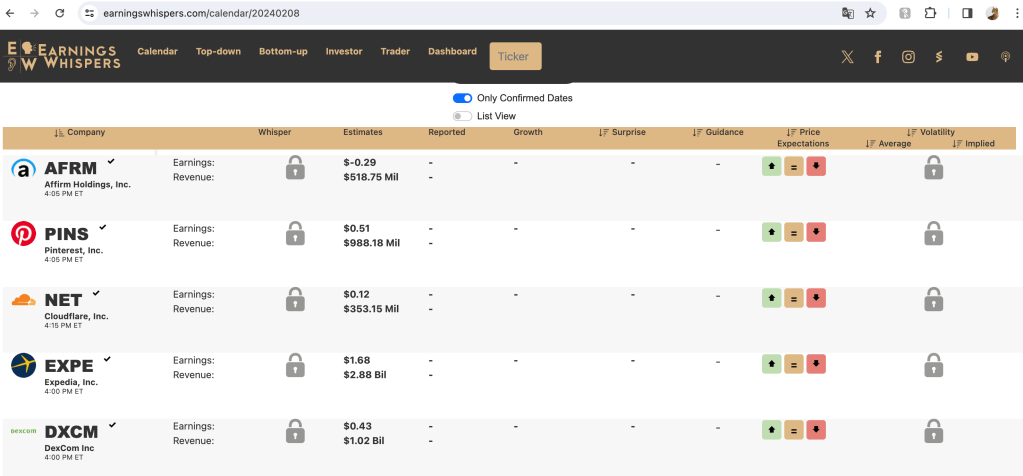This screenshot has height=476, width=1023.
Task: Toggle the Only Confirmed Dates switch
Action: click(x=462, y=98)
